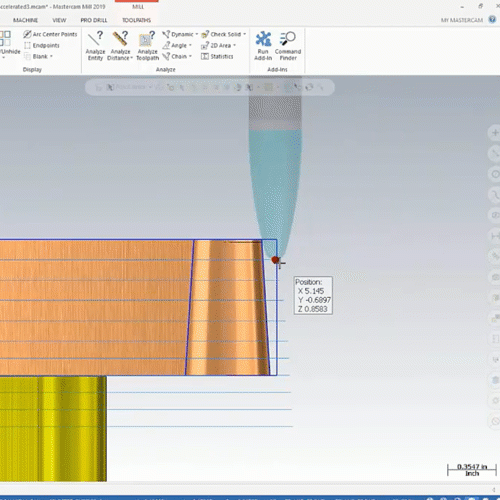Switch to the TOOLPATHS ribbon tab
Screen dimensions: 500x500
coord(136,20)
